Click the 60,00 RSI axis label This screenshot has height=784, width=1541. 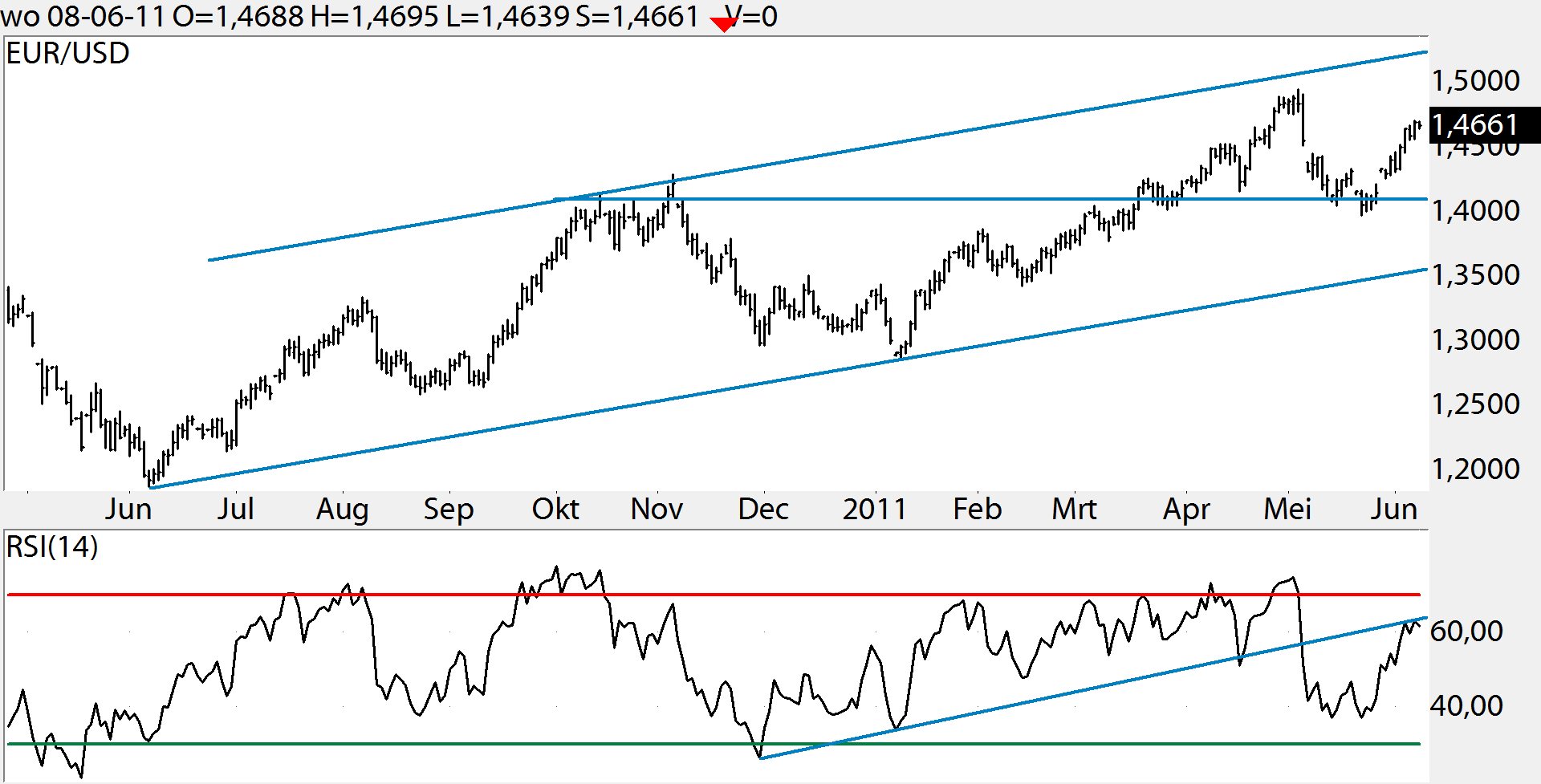(1466, 632)
